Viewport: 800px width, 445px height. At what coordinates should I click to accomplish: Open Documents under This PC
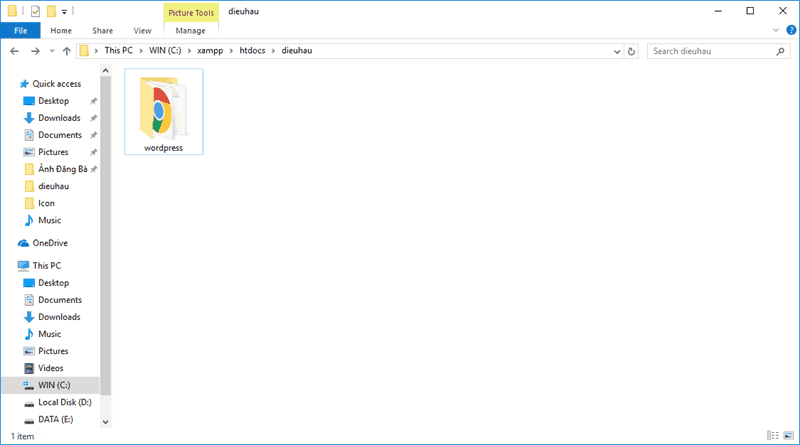click(x=60, y=300)
